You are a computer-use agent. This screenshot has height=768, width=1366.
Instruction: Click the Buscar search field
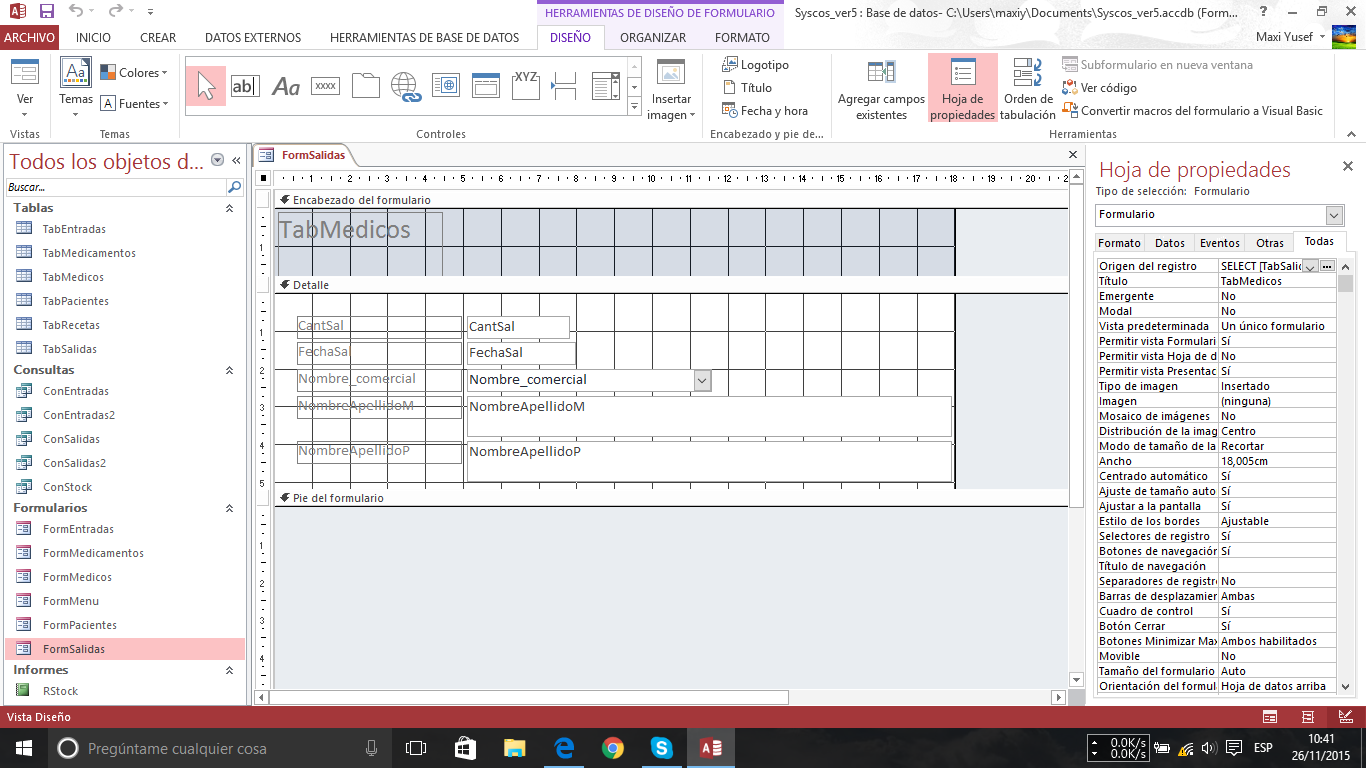pos(116,187)
